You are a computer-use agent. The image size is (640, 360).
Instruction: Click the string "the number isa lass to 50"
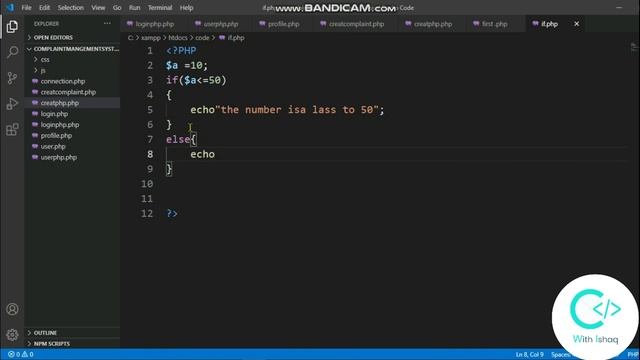(x=297, y=110)
